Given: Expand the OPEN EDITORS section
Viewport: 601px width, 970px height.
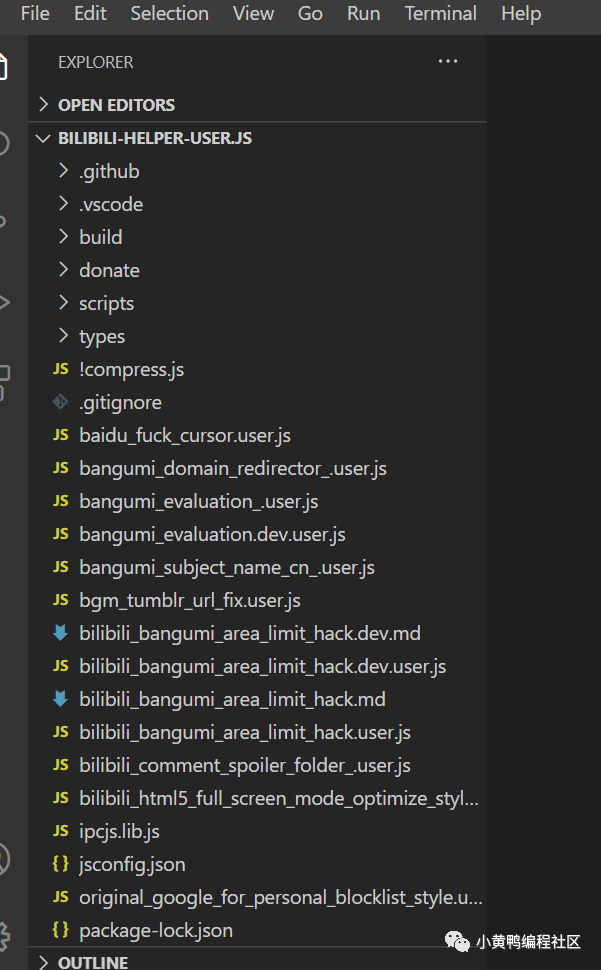Looking at the screenshot, I should [257, 105].
